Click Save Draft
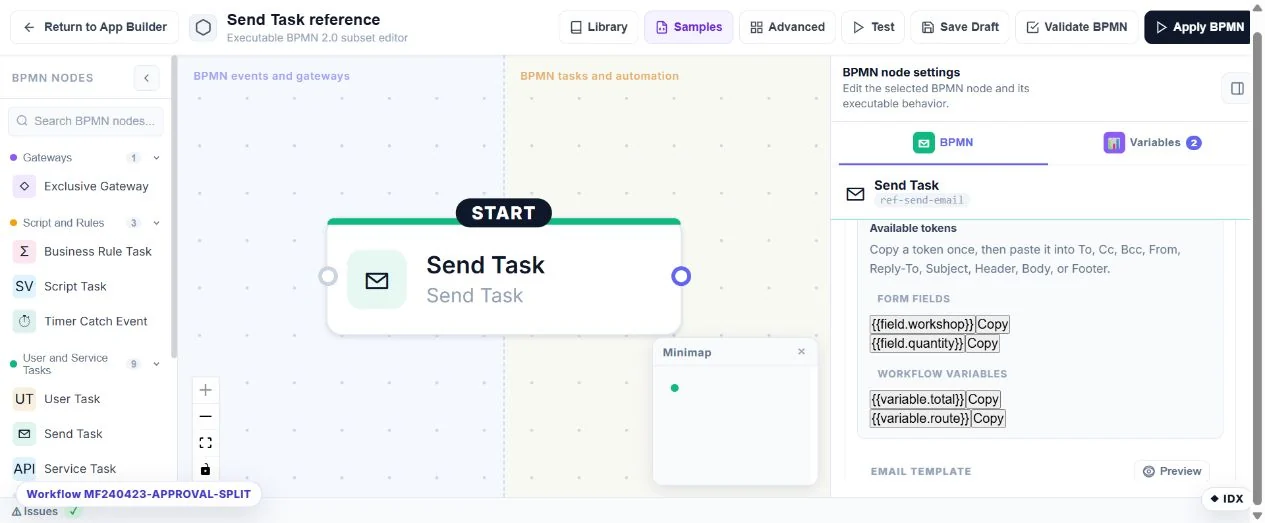1265x523 pixels. click(x=960, y=27)
